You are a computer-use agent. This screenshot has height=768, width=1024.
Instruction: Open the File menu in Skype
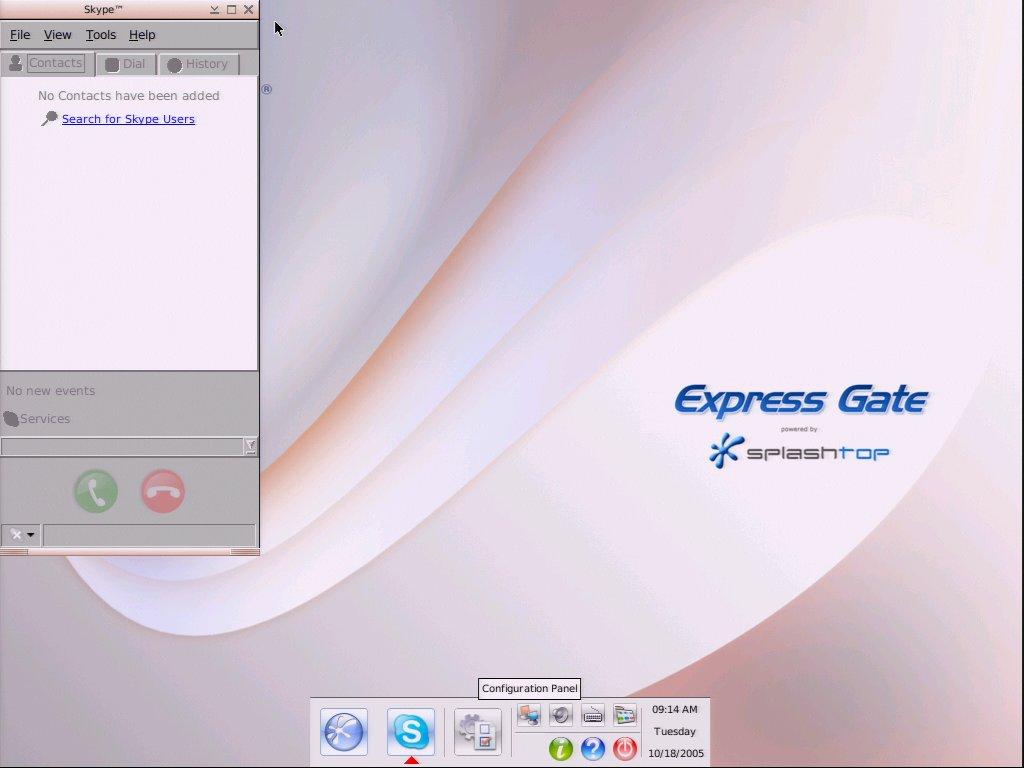click(19, 34)
